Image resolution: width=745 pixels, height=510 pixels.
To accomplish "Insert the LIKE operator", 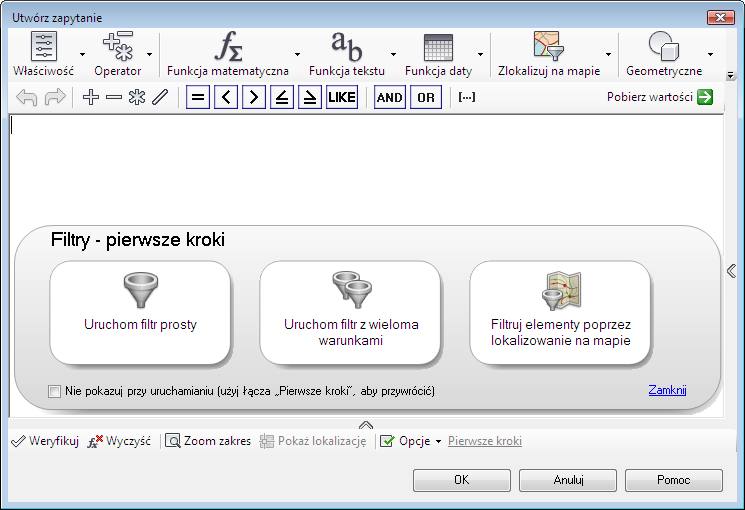I will (342, 97).
